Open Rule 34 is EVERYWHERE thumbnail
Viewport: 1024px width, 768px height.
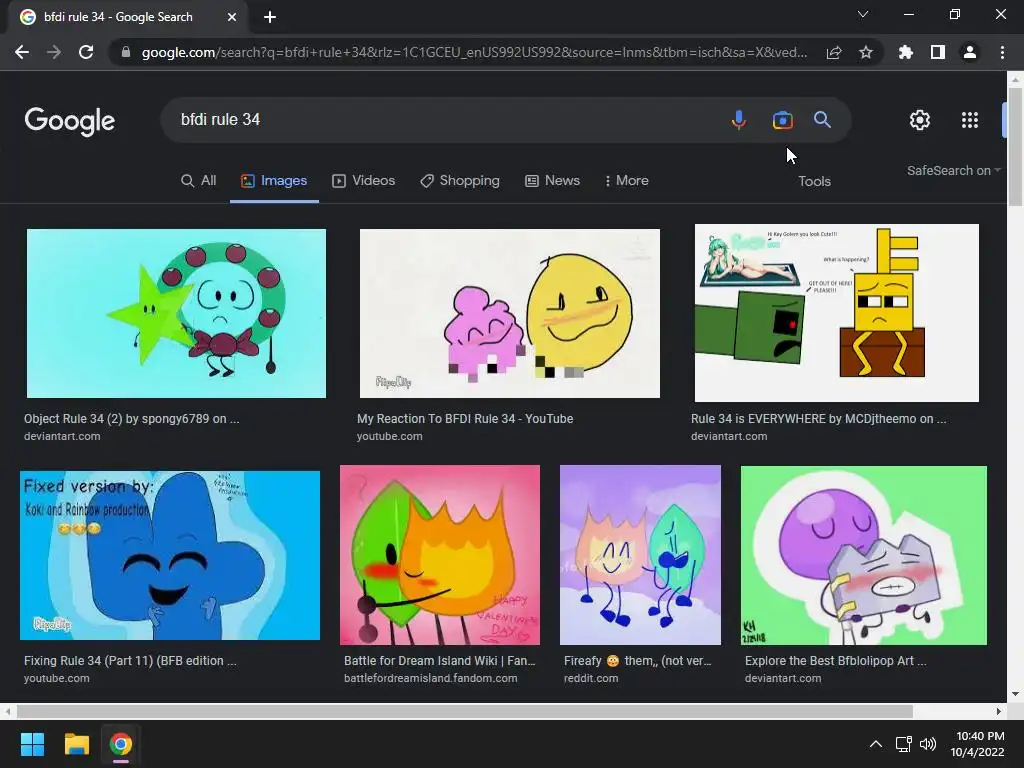[x=837, y=313]
